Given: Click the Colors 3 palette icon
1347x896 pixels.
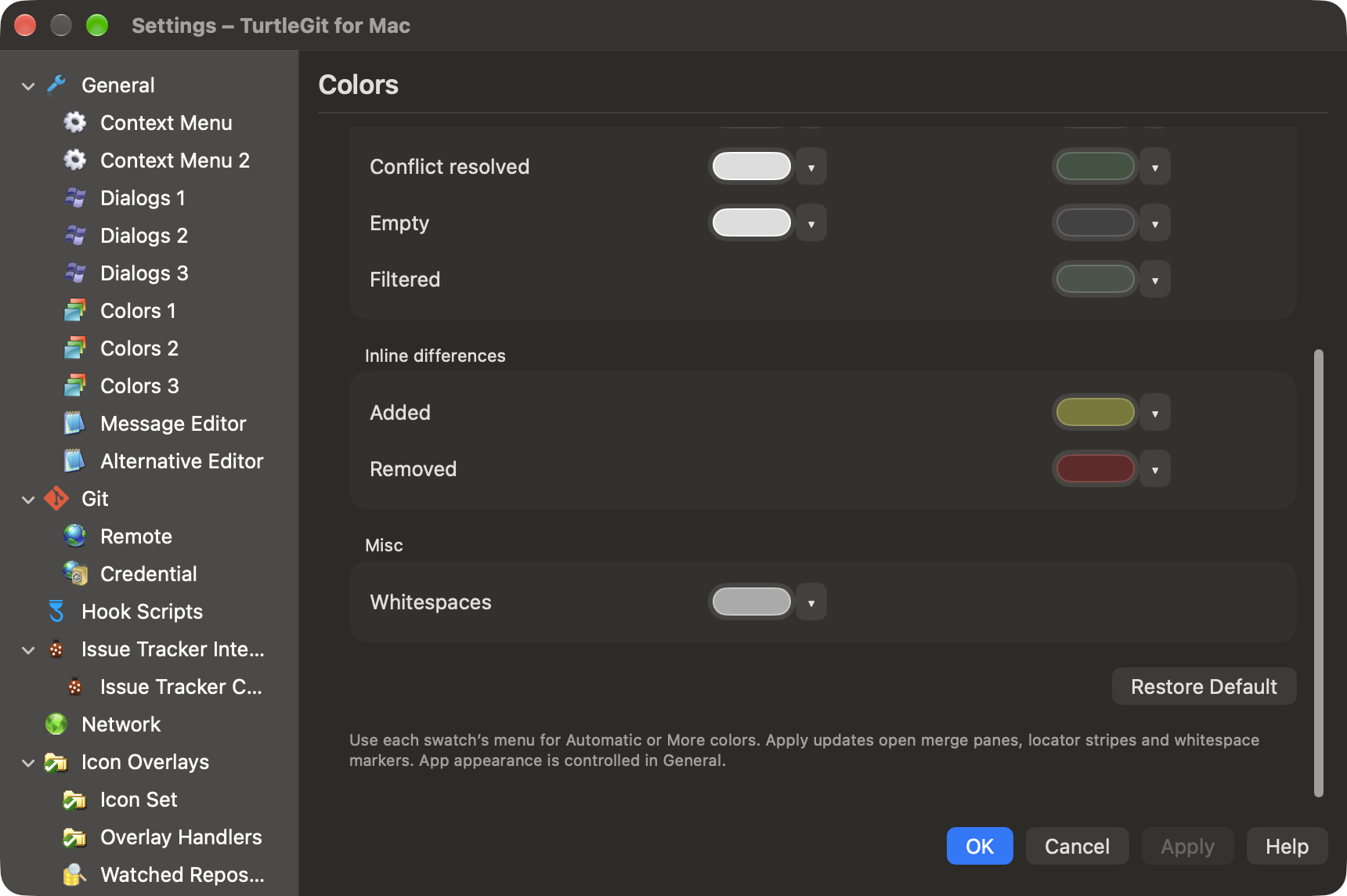Looking at the screenshot, I should click(75, 385).
